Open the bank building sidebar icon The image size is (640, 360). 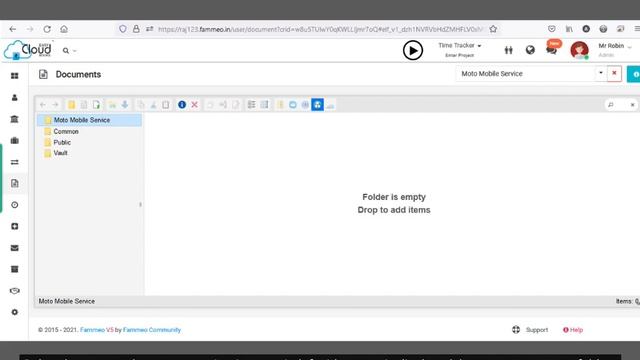(x=15, y=119)
